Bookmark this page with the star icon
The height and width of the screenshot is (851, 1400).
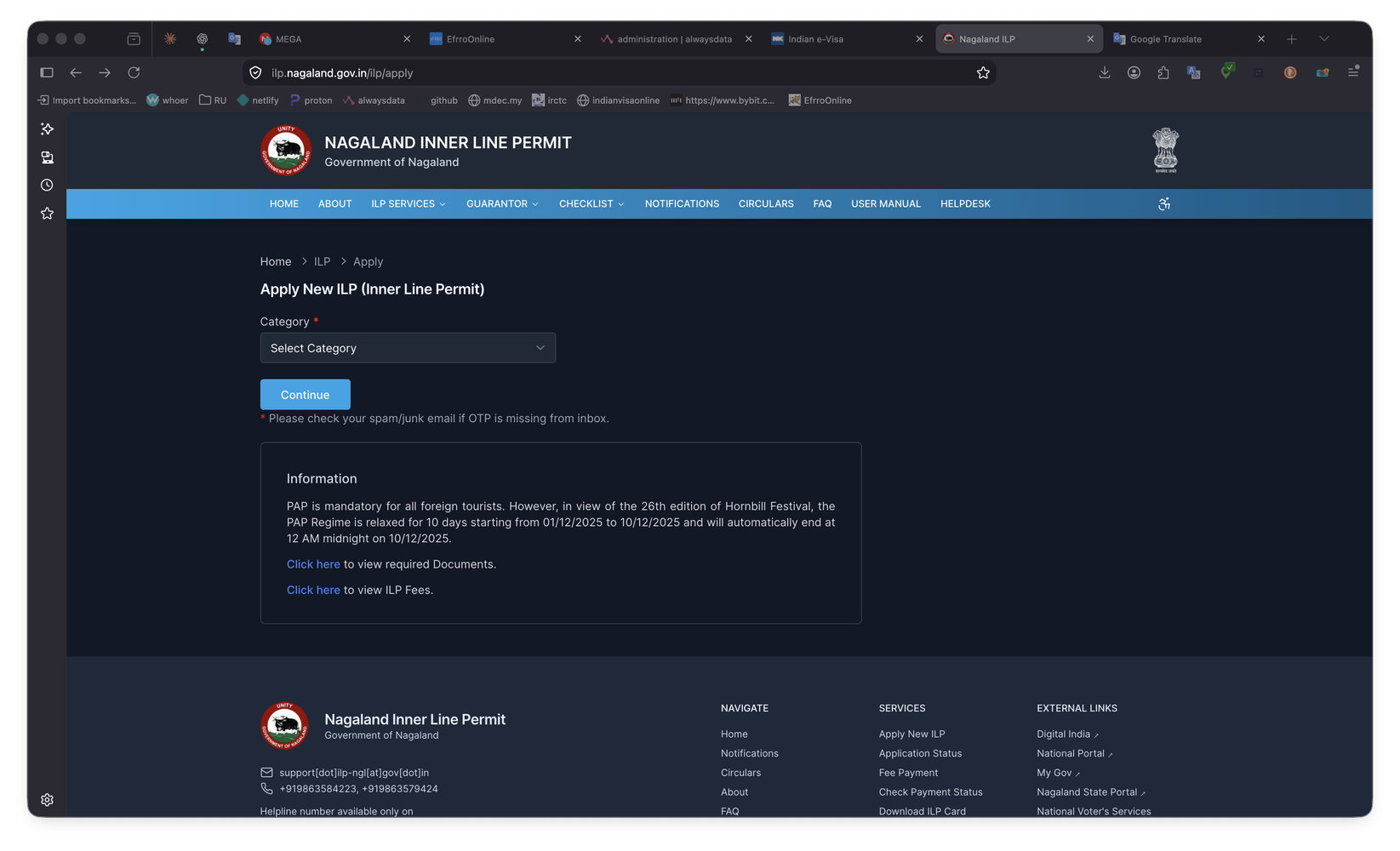pos(983,73)
